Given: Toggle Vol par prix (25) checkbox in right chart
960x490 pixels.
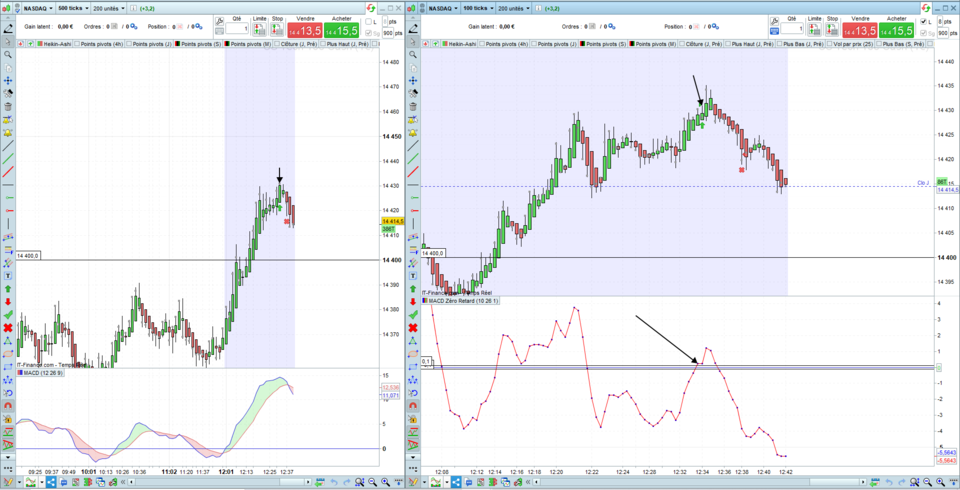Looking at the screenshot, I should click(830, 44).
